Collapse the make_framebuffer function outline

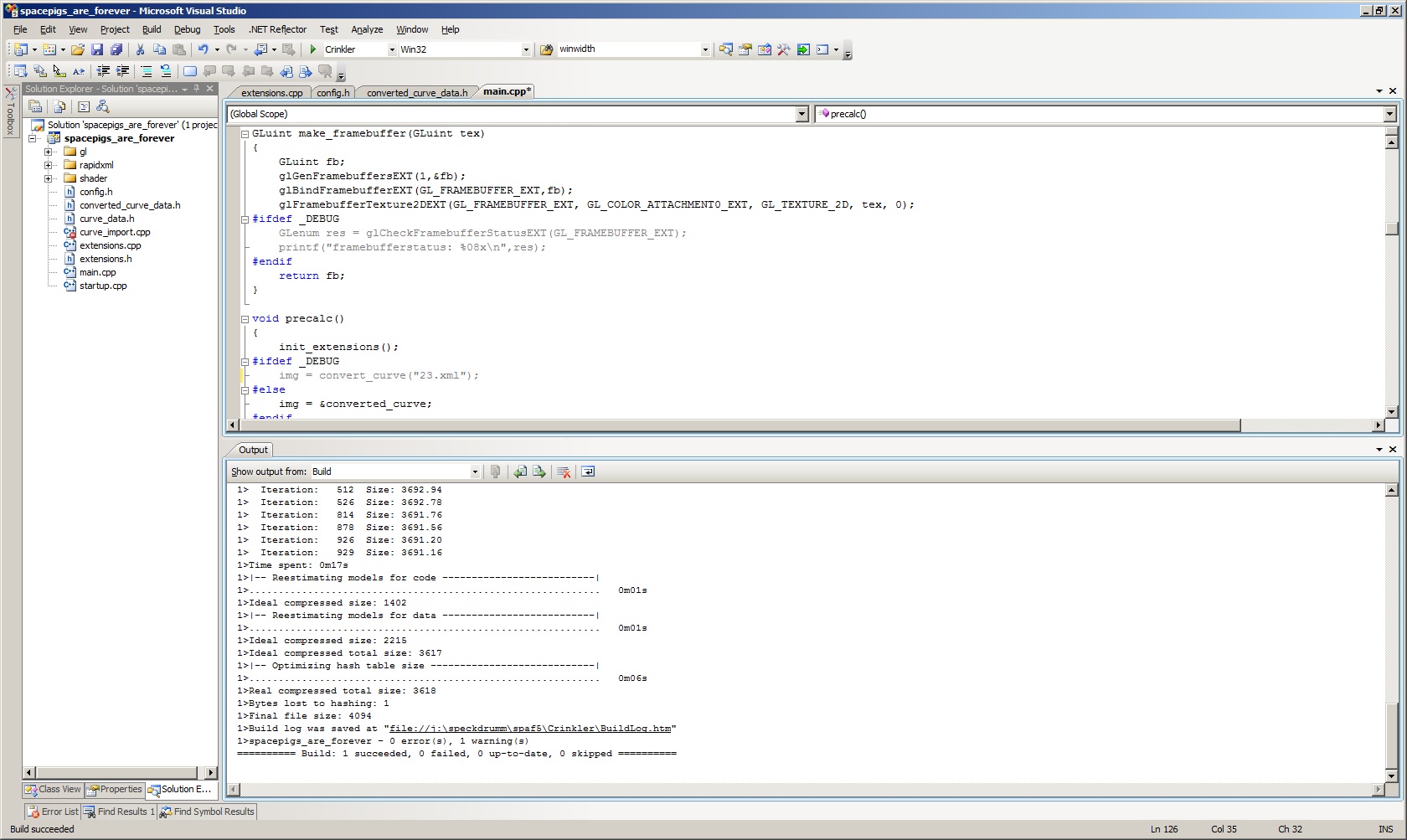tap(245, 134)
